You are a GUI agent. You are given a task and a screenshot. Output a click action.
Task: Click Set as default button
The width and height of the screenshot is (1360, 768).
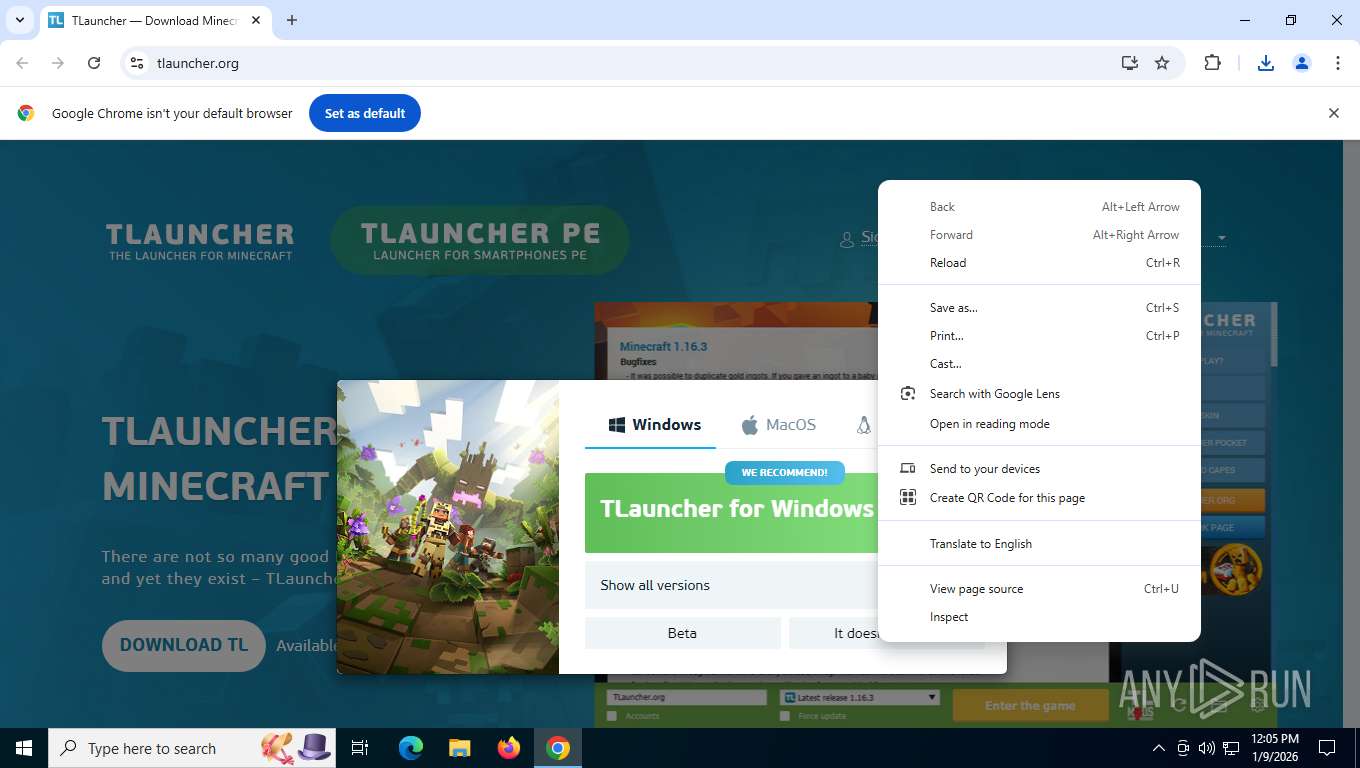365,113
